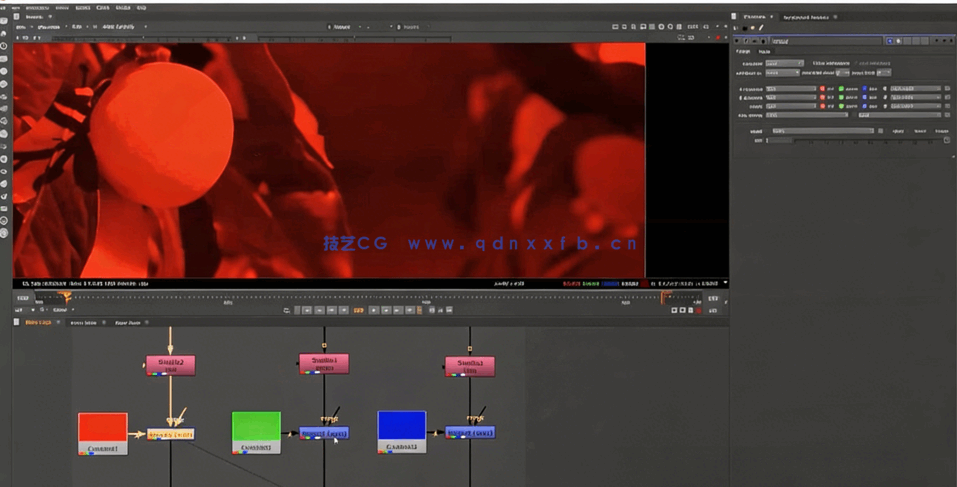This screenshot has width=957, height=487.
Task: Toggle red checkbox in B channels row
Action: click(x=822, y=98)
